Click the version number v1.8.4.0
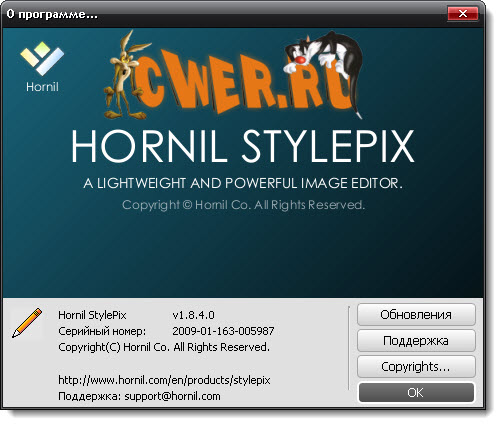 point(193,315)
